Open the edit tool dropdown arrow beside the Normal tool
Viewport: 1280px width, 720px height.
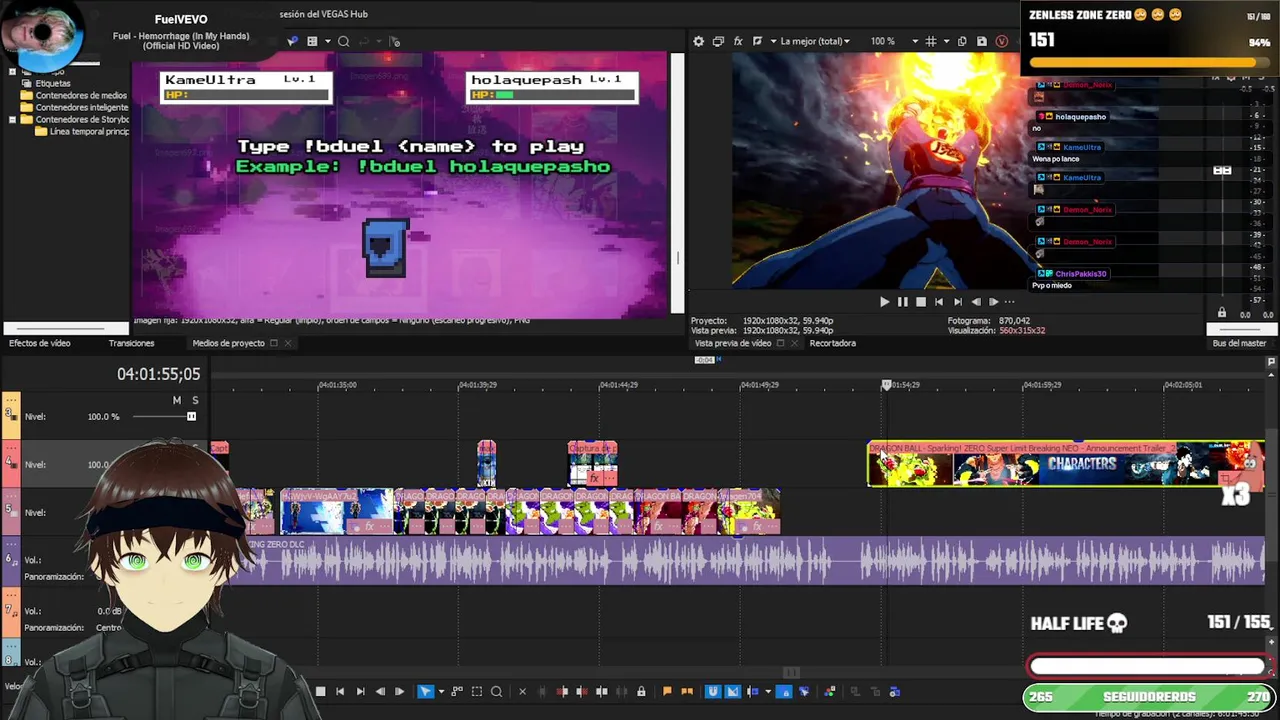(441, 691)
